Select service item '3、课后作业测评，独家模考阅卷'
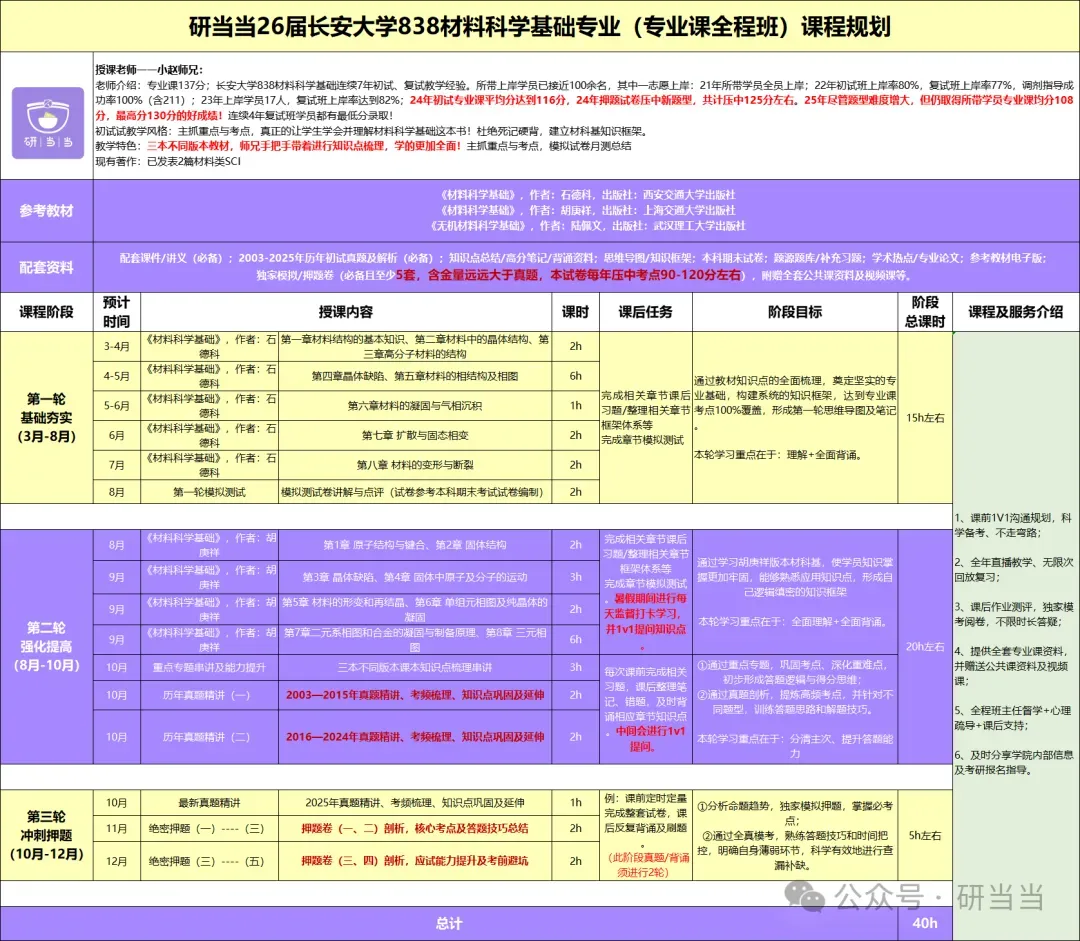This screenshot has width=1080, height=941. click(x=1013, y=614)
